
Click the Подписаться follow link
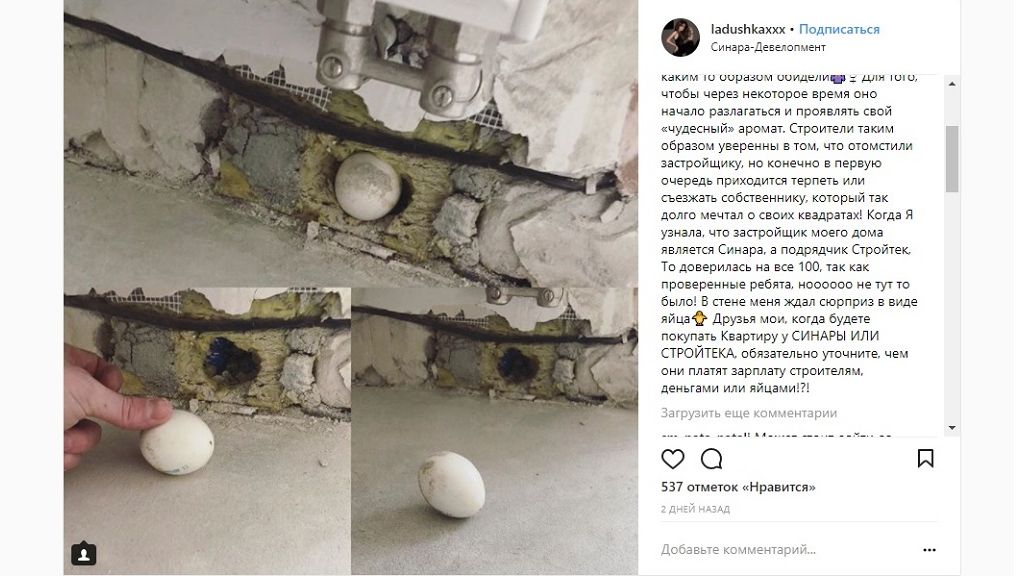click(839, 29)
